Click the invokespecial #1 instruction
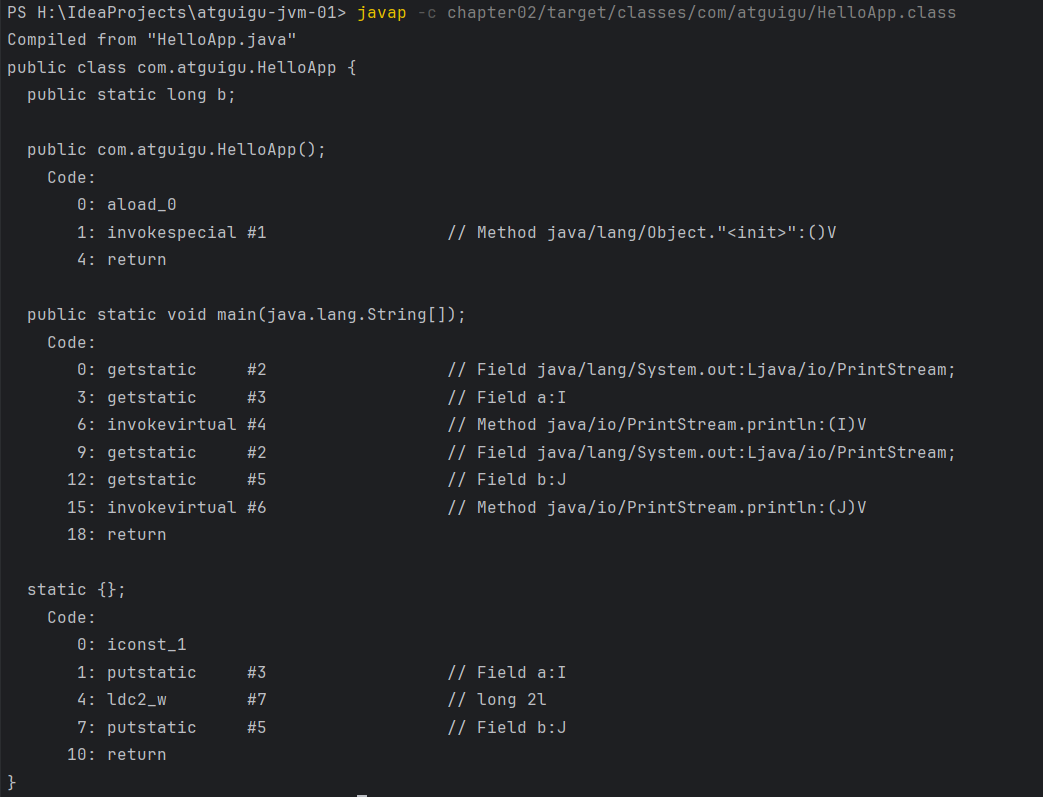 (186, 232)
